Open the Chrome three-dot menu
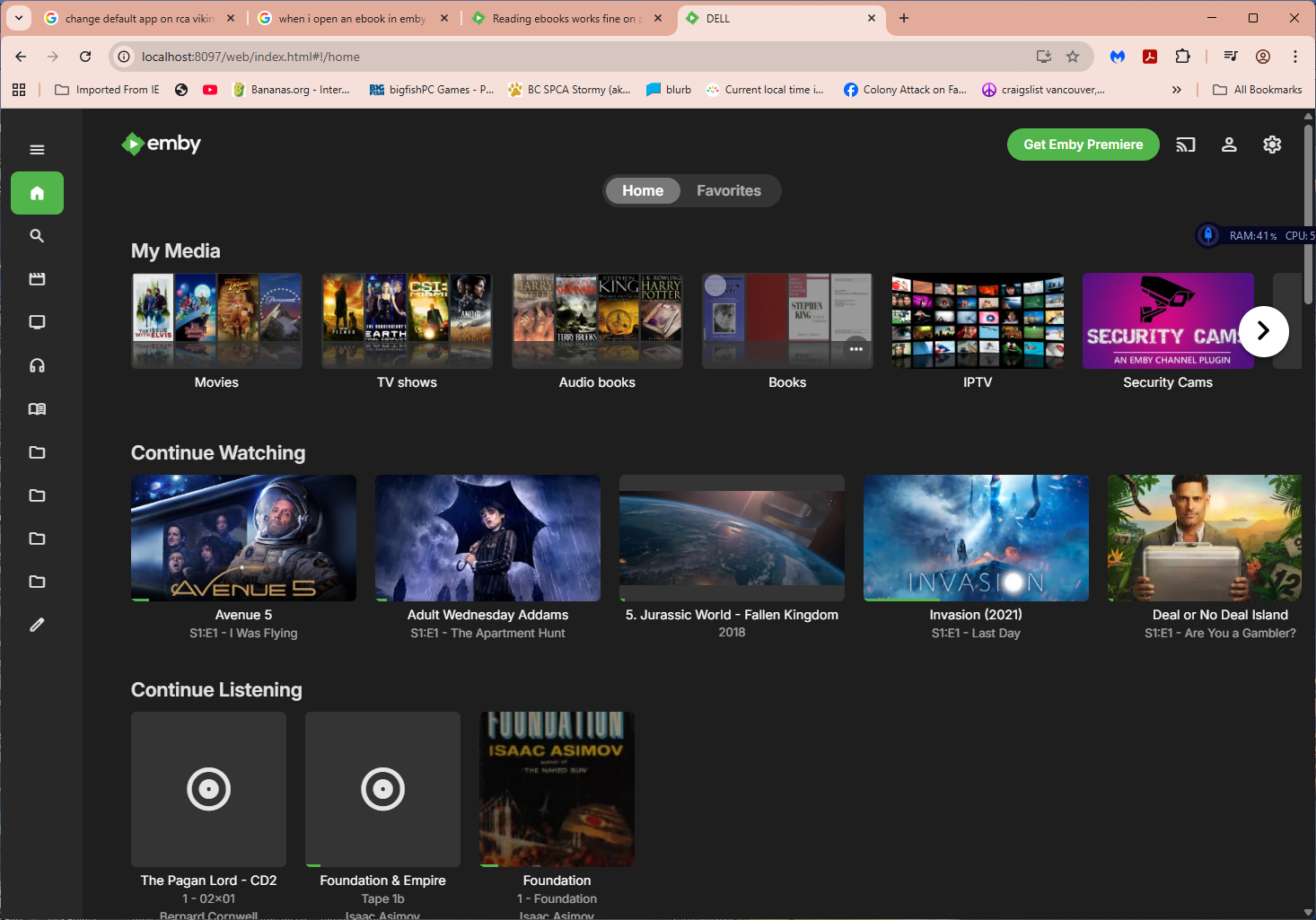The height and width of the screenshot is (920, 1316). (1295, 57)
